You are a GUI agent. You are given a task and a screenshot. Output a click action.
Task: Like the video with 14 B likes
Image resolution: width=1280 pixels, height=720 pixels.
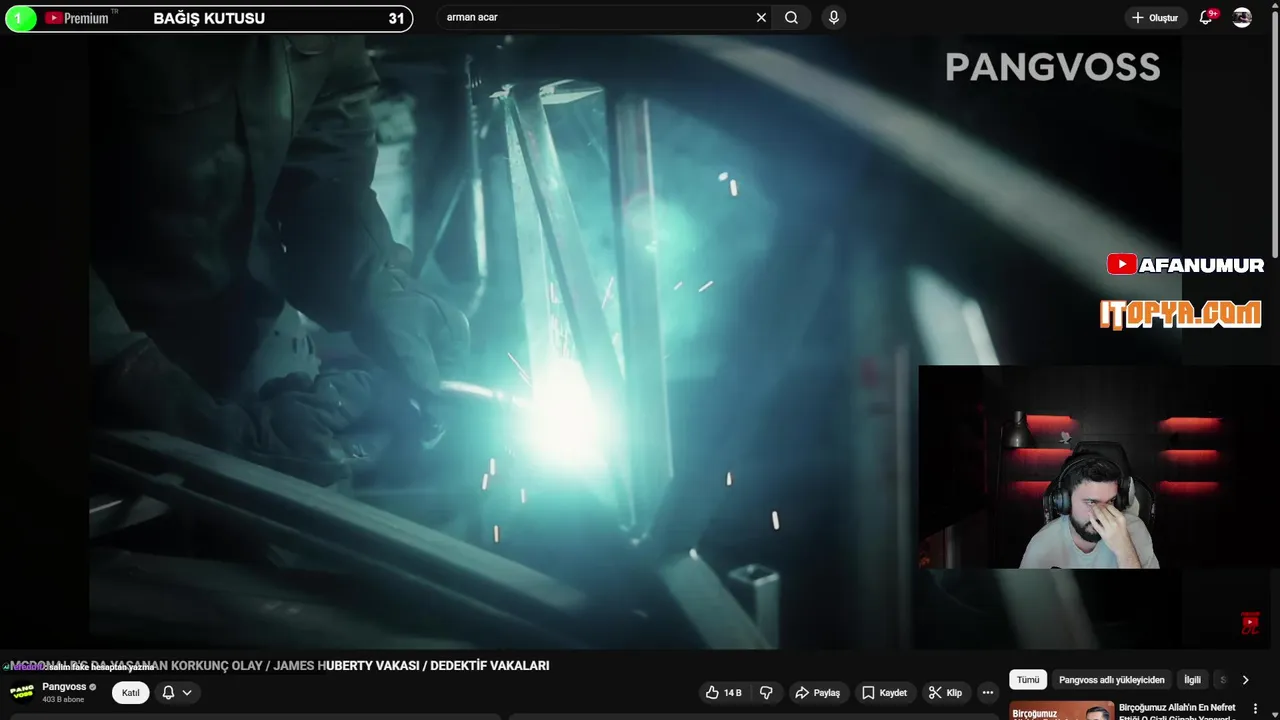point(724,693)
